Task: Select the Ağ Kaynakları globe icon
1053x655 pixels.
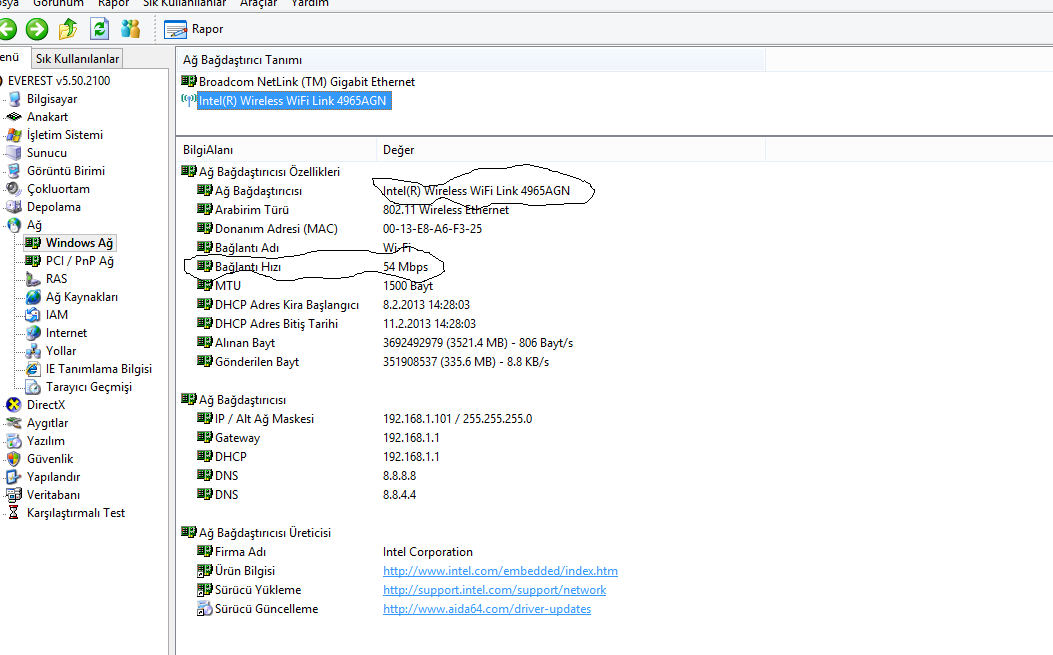Action: click(33, 297)
